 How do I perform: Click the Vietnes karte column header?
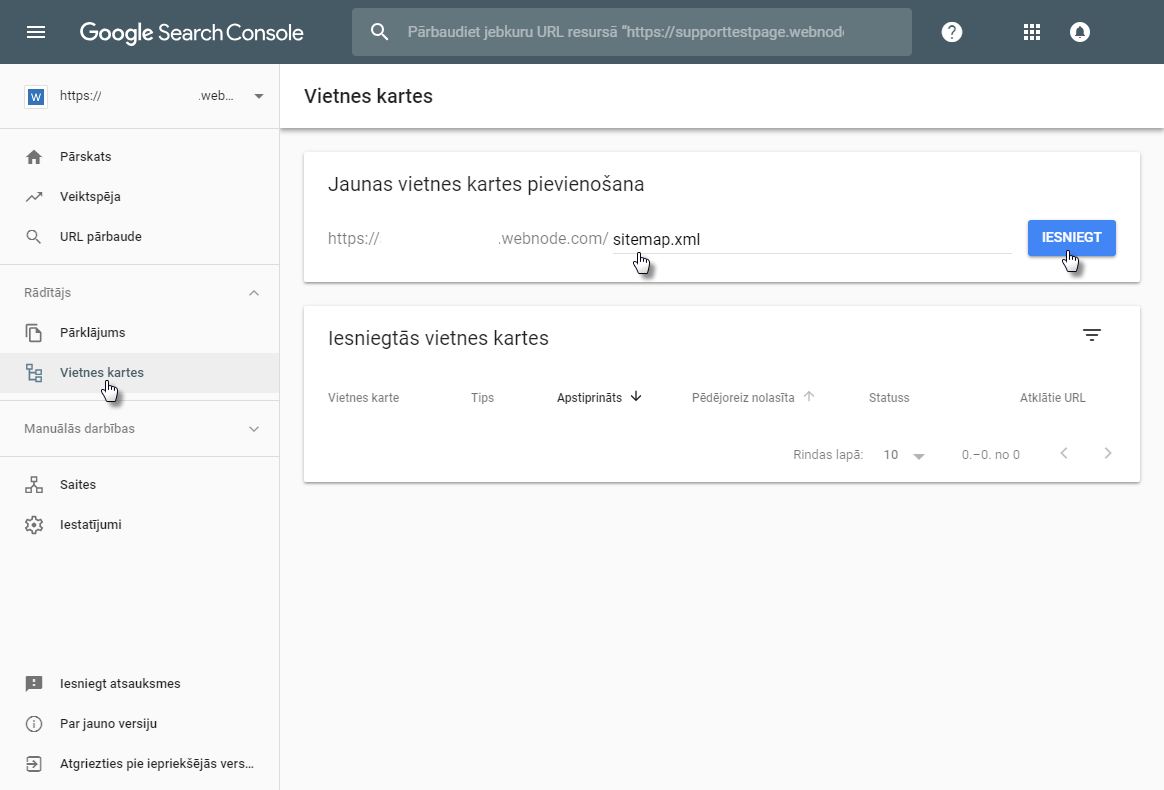pos(364,398)
